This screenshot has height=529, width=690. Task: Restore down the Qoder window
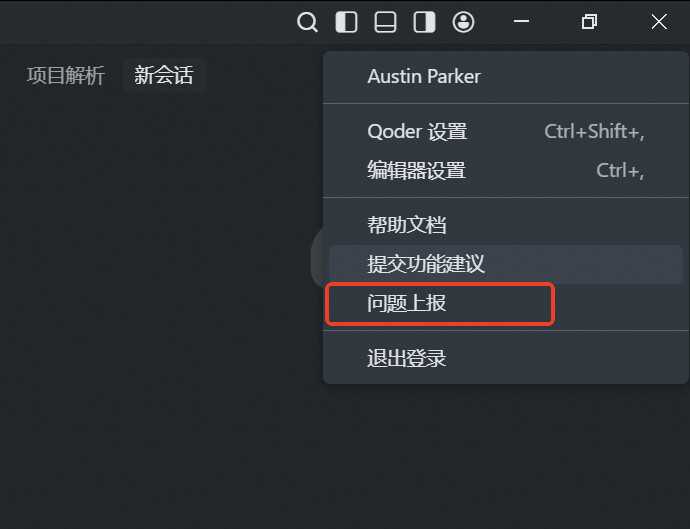(590, 22)
